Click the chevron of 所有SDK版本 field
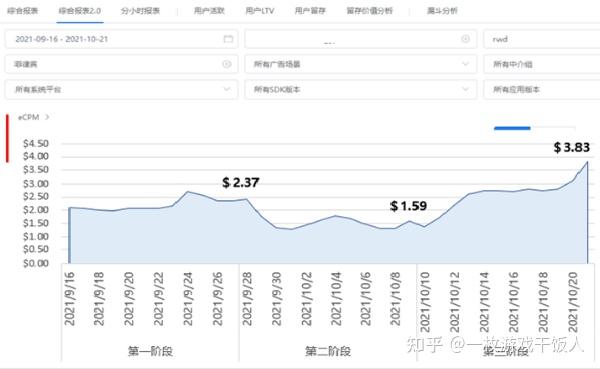Viewport: 600px width, 369px height. click(x=465, y=89)
